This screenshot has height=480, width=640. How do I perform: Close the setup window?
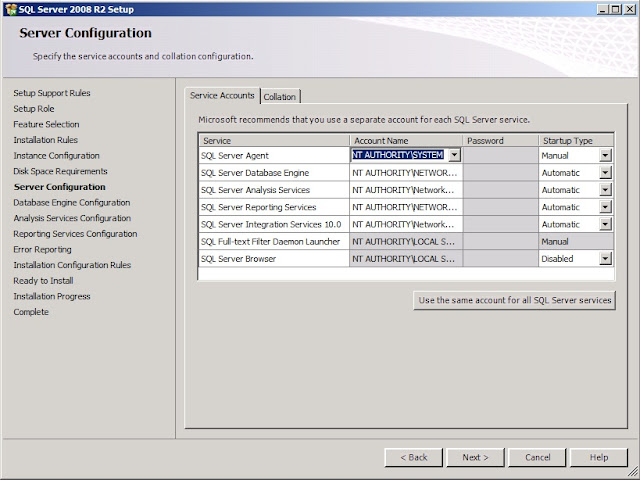(x=630, y=9)
